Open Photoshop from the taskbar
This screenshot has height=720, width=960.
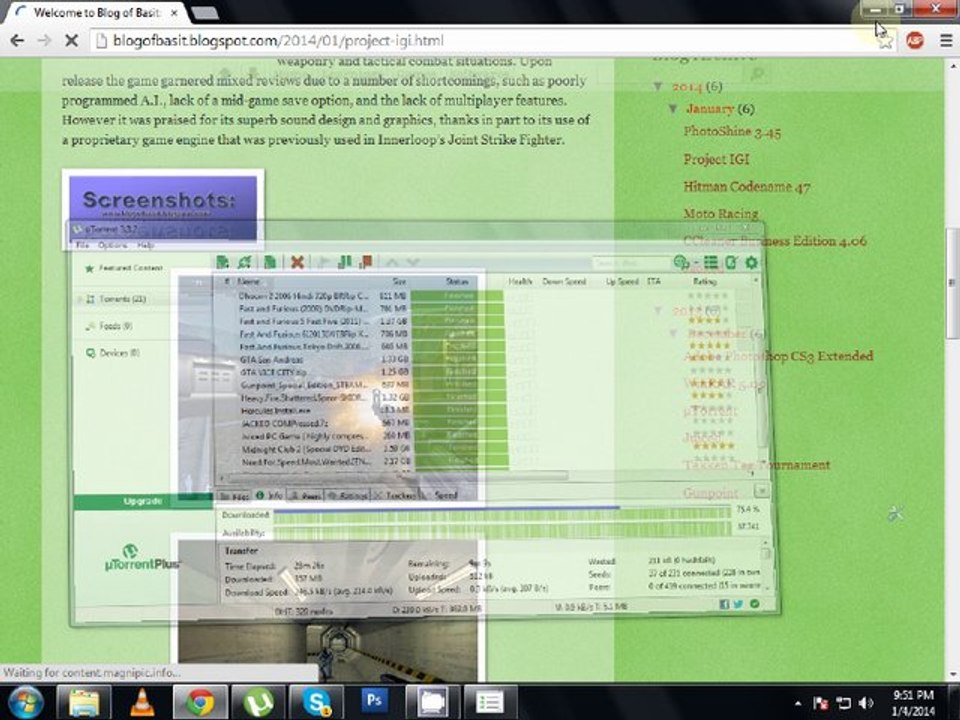[373, 702]
